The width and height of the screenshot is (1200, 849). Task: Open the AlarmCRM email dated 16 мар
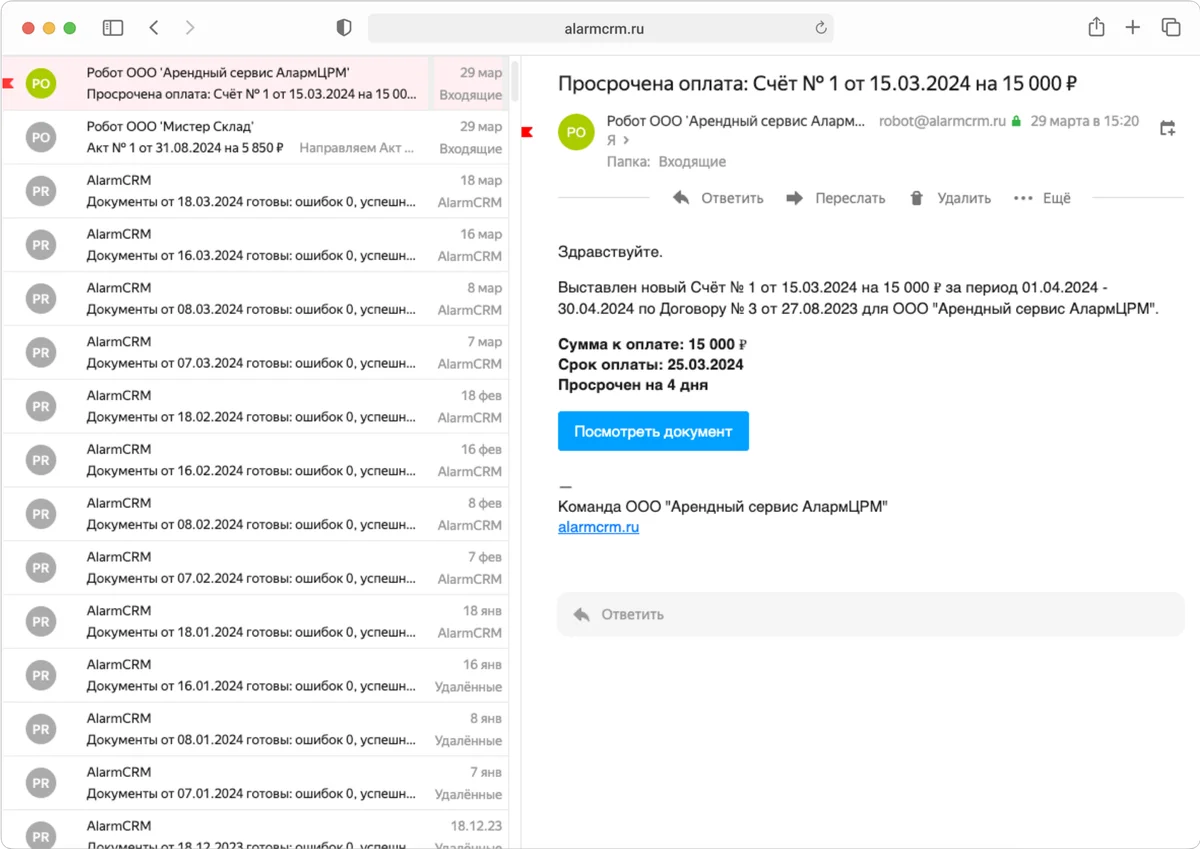pos(254,245)
